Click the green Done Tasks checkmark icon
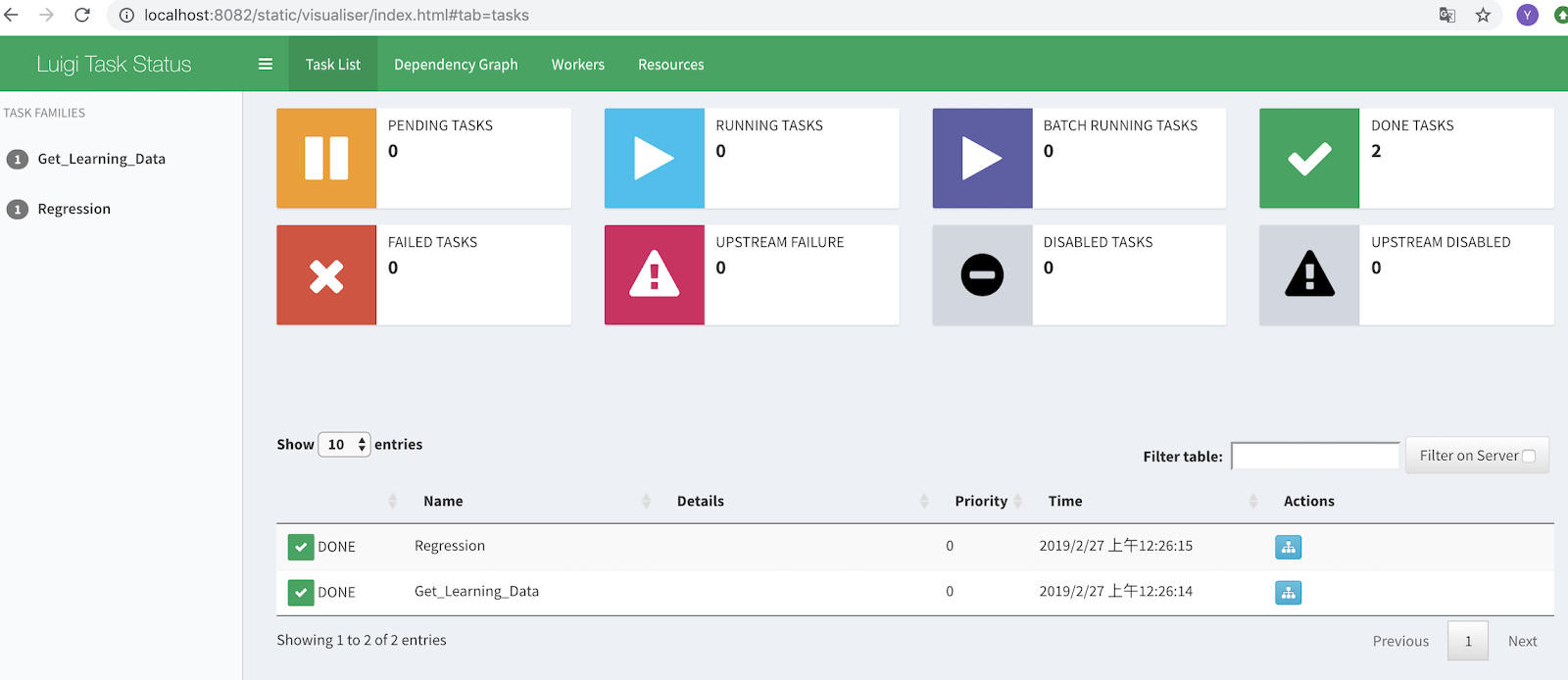The width and height of the screenshot is (1568, 680). [1309, 158]
